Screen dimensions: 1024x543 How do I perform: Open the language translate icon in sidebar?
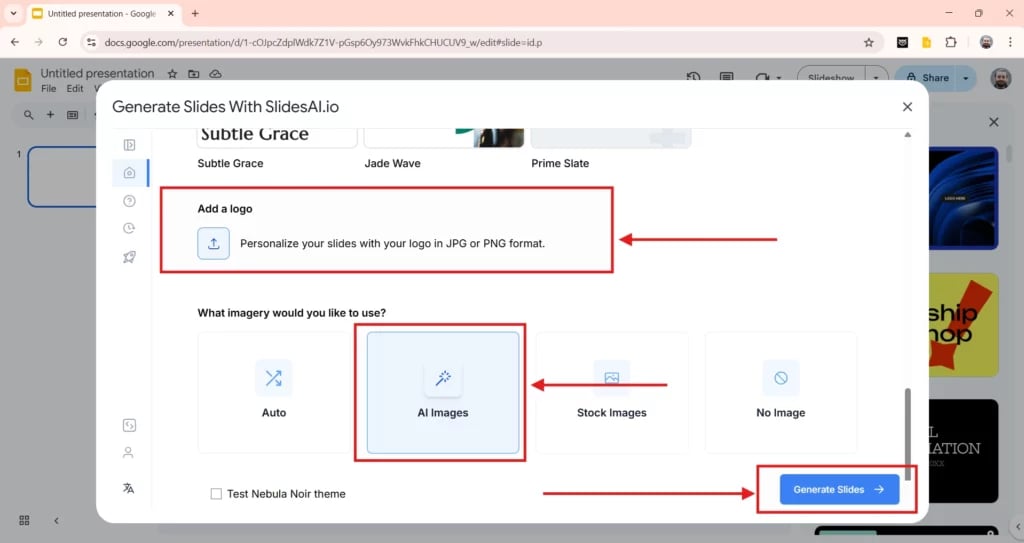(x=128, y=488)
